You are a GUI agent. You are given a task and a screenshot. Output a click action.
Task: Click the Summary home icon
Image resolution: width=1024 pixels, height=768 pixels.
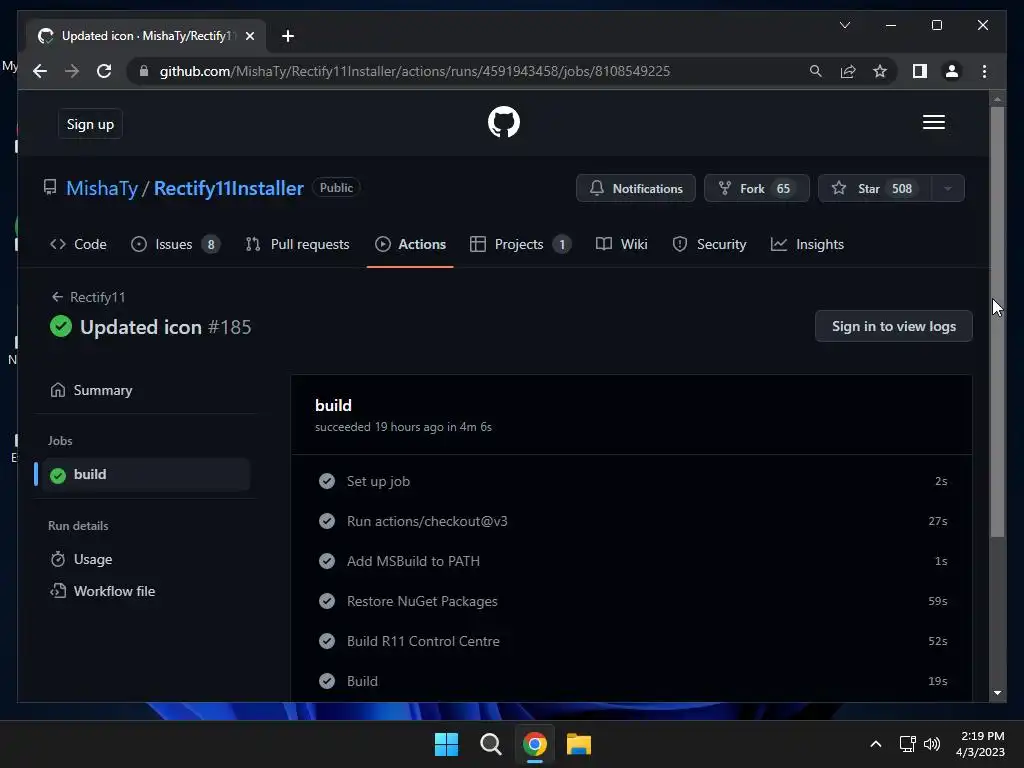57,390
